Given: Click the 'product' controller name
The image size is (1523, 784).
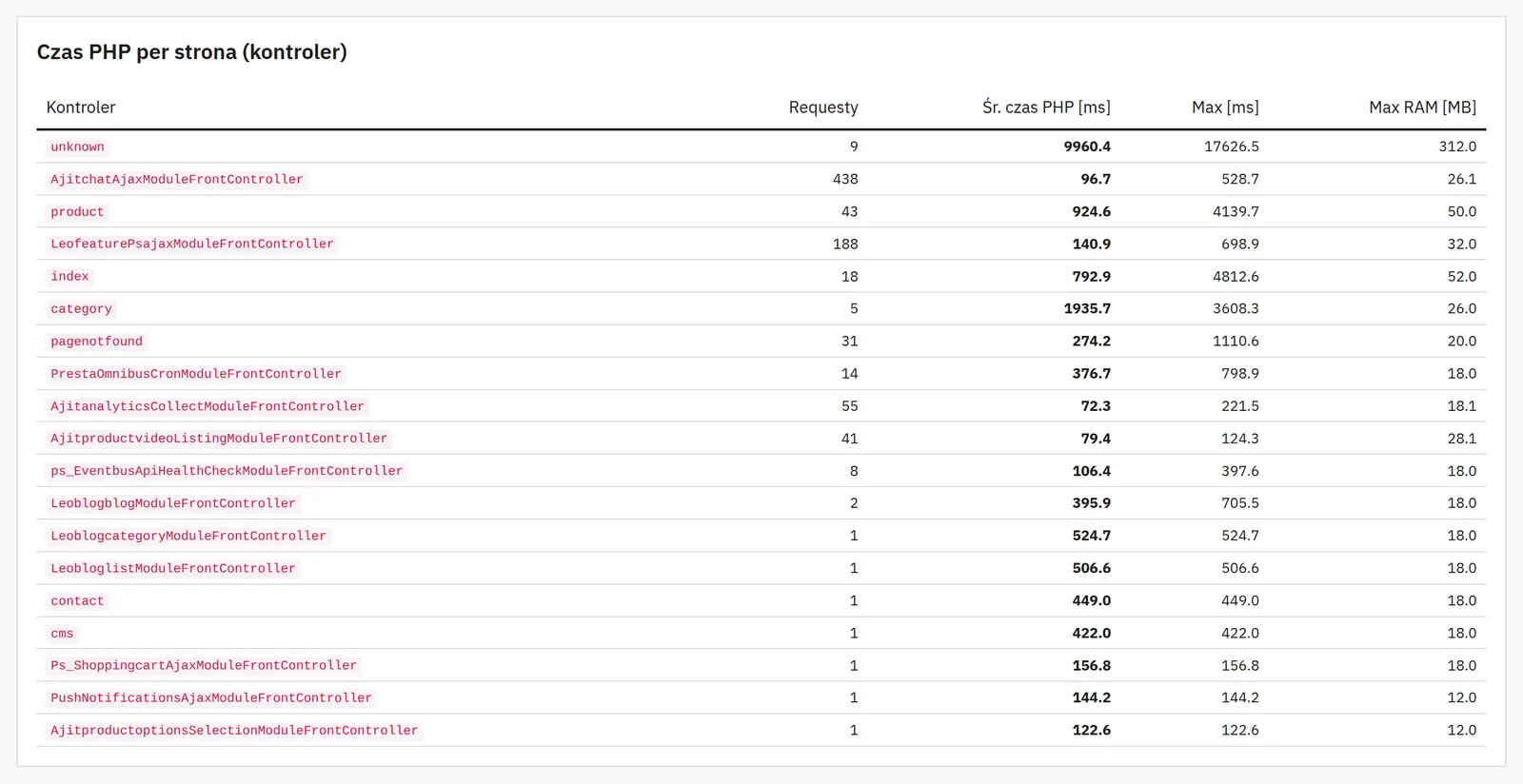Looking at the screenshot, I should [x=77, y=211].
